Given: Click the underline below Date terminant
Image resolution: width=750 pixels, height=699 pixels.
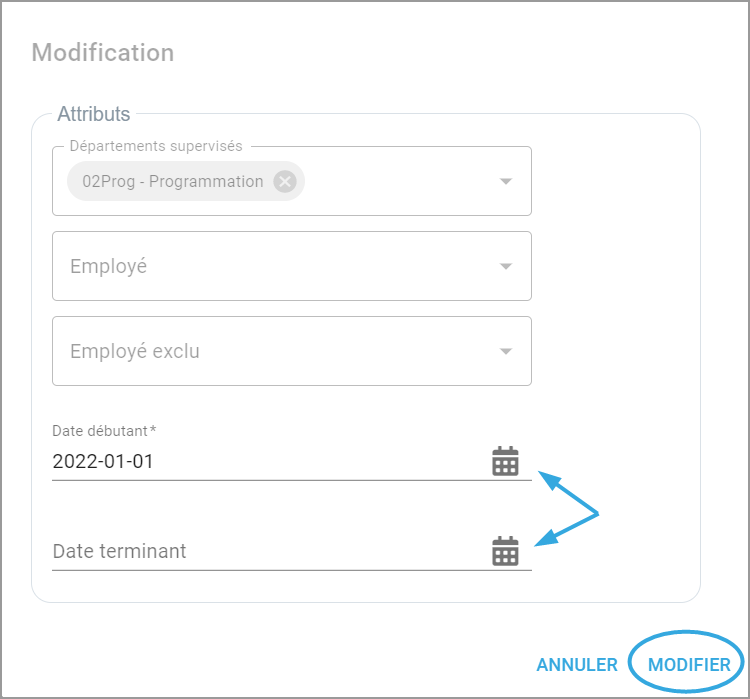Looking at the screenshot, I should tap(290, 570).
